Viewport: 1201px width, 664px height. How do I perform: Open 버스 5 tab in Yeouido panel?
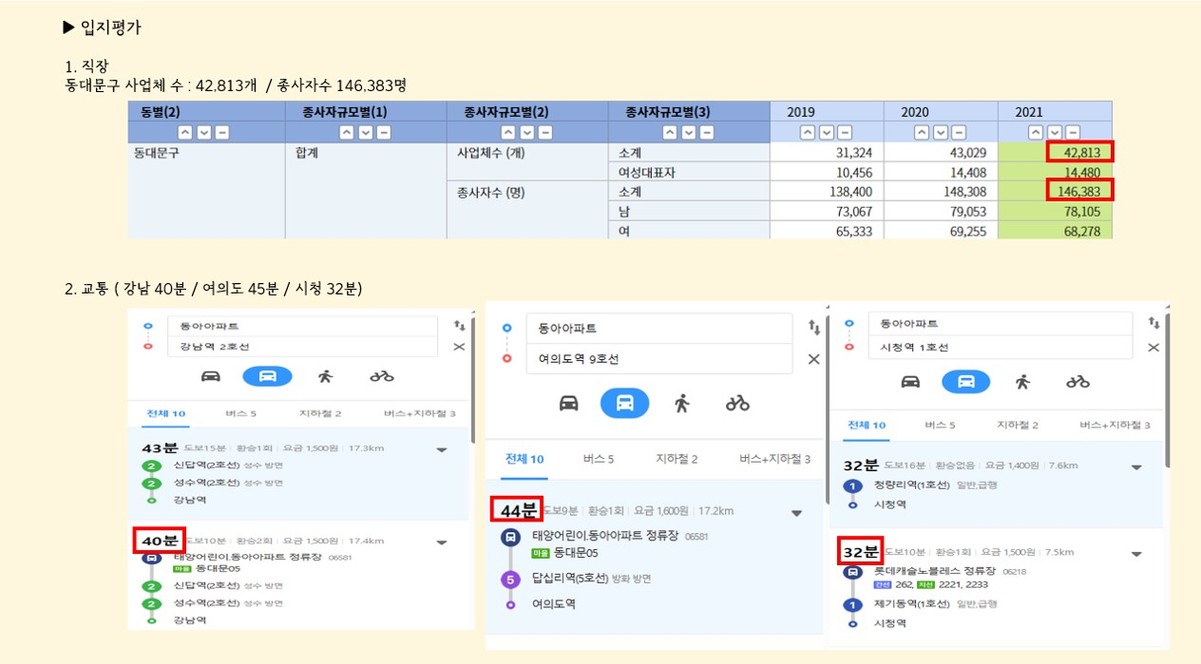(x=598, y=459)
